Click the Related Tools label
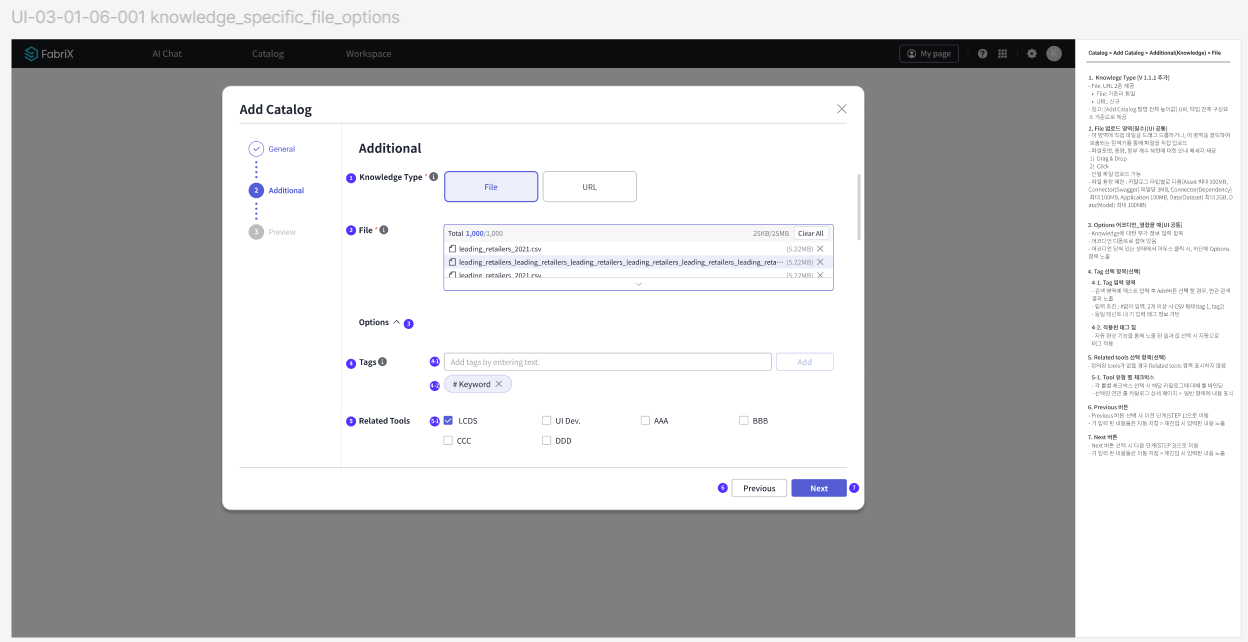 (385, 421)
